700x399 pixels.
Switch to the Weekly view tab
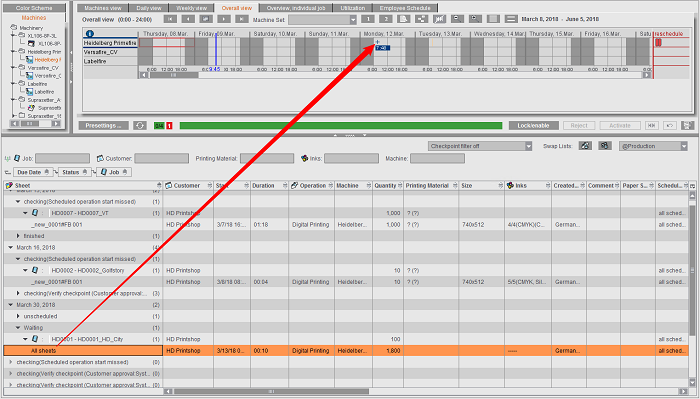(192, 8)
